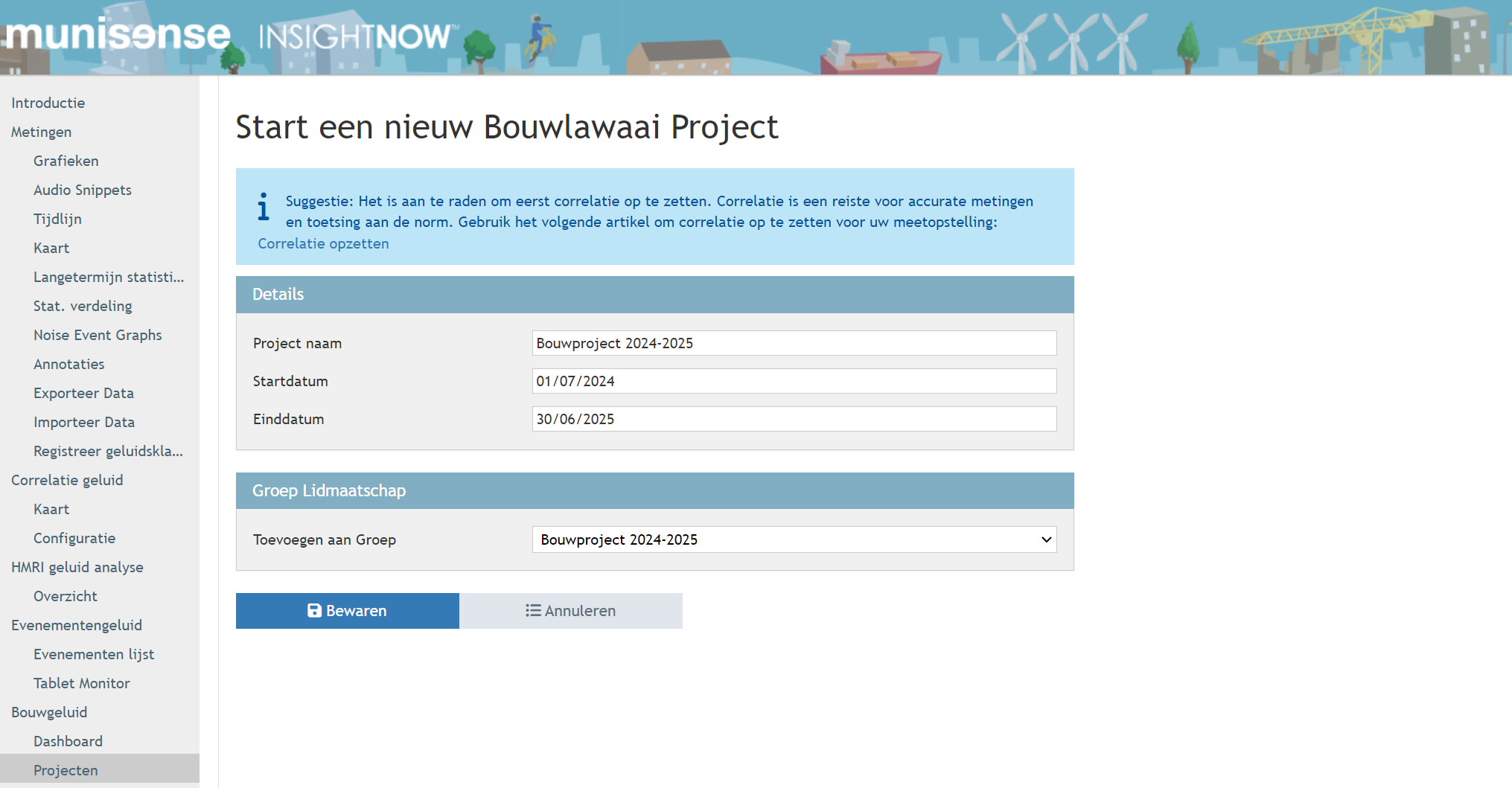Click the Einddatum date field
Image resolution: width=1512 pixels, height=788 pixels.
click(x=794, y=419)
